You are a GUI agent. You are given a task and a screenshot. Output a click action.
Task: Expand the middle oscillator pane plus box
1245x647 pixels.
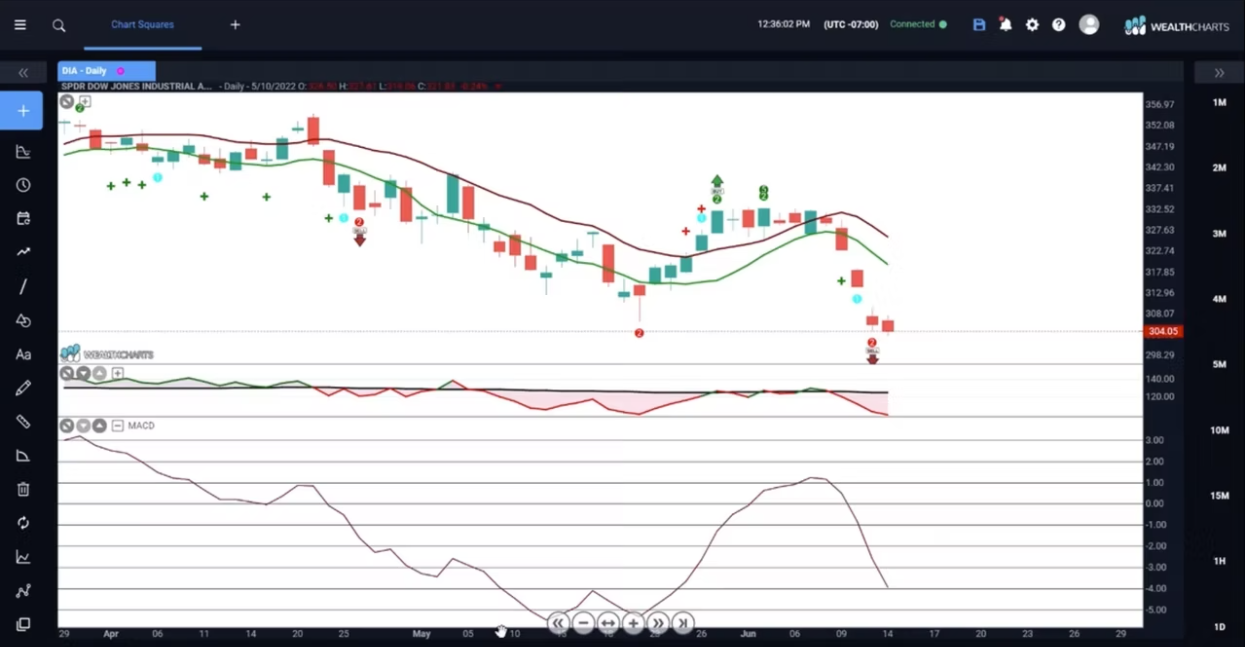[x=117, y=374]
